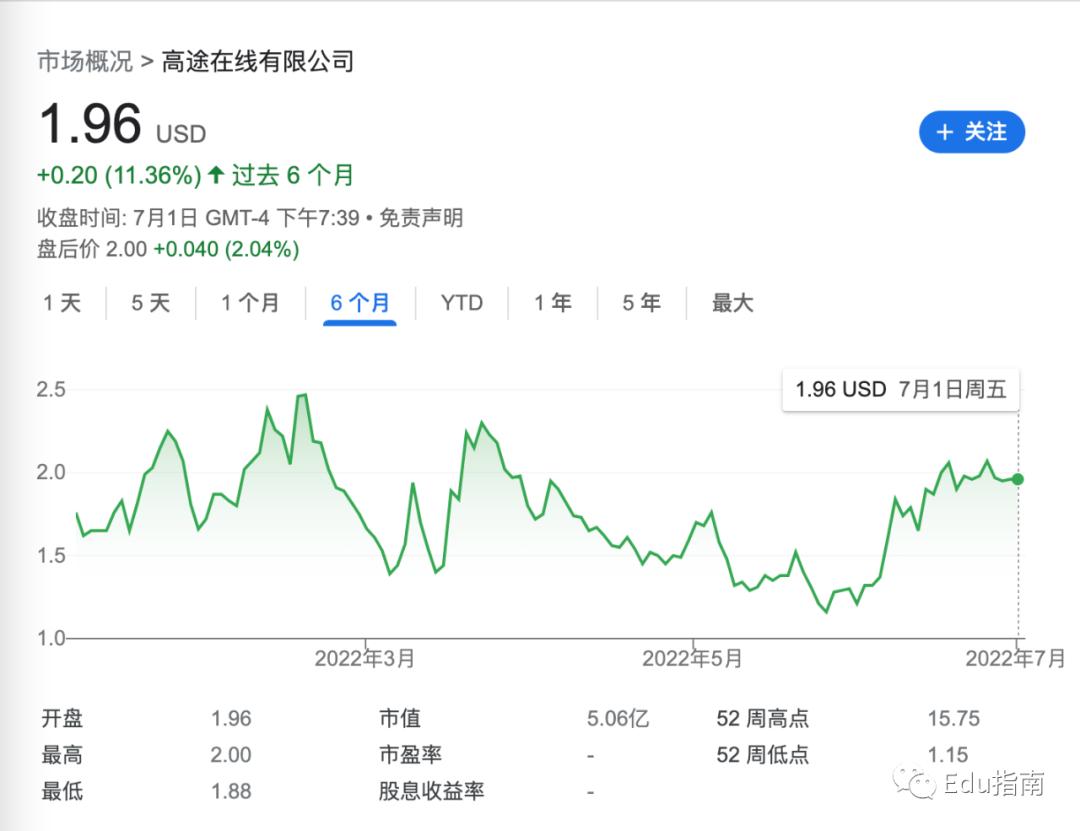Open the 免责声明 disclaimer link
Screen dimensions: 1080x831
[x=422, y=218]
